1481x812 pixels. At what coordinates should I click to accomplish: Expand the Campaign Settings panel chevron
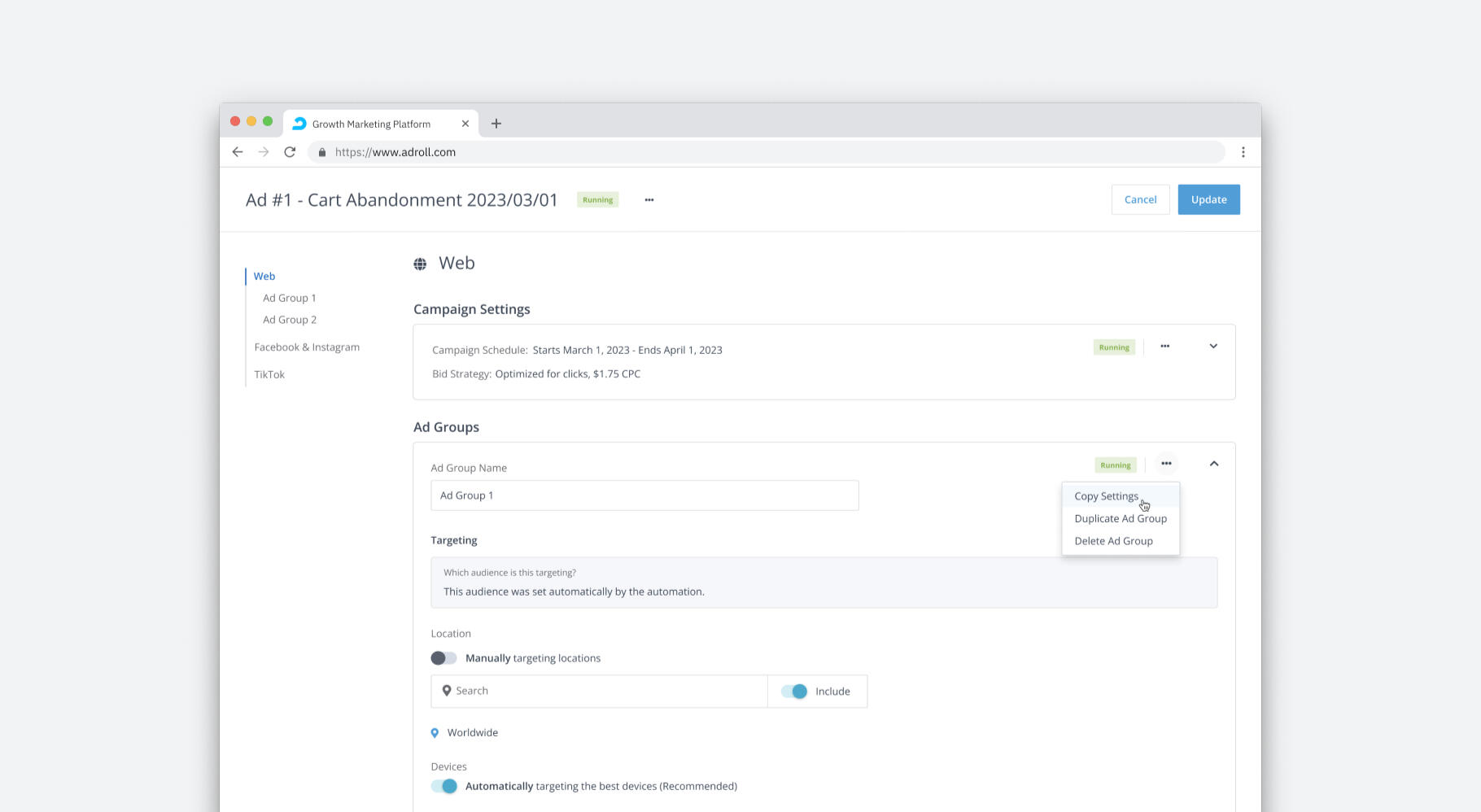pyautogui.click(x=1213, y=347)
